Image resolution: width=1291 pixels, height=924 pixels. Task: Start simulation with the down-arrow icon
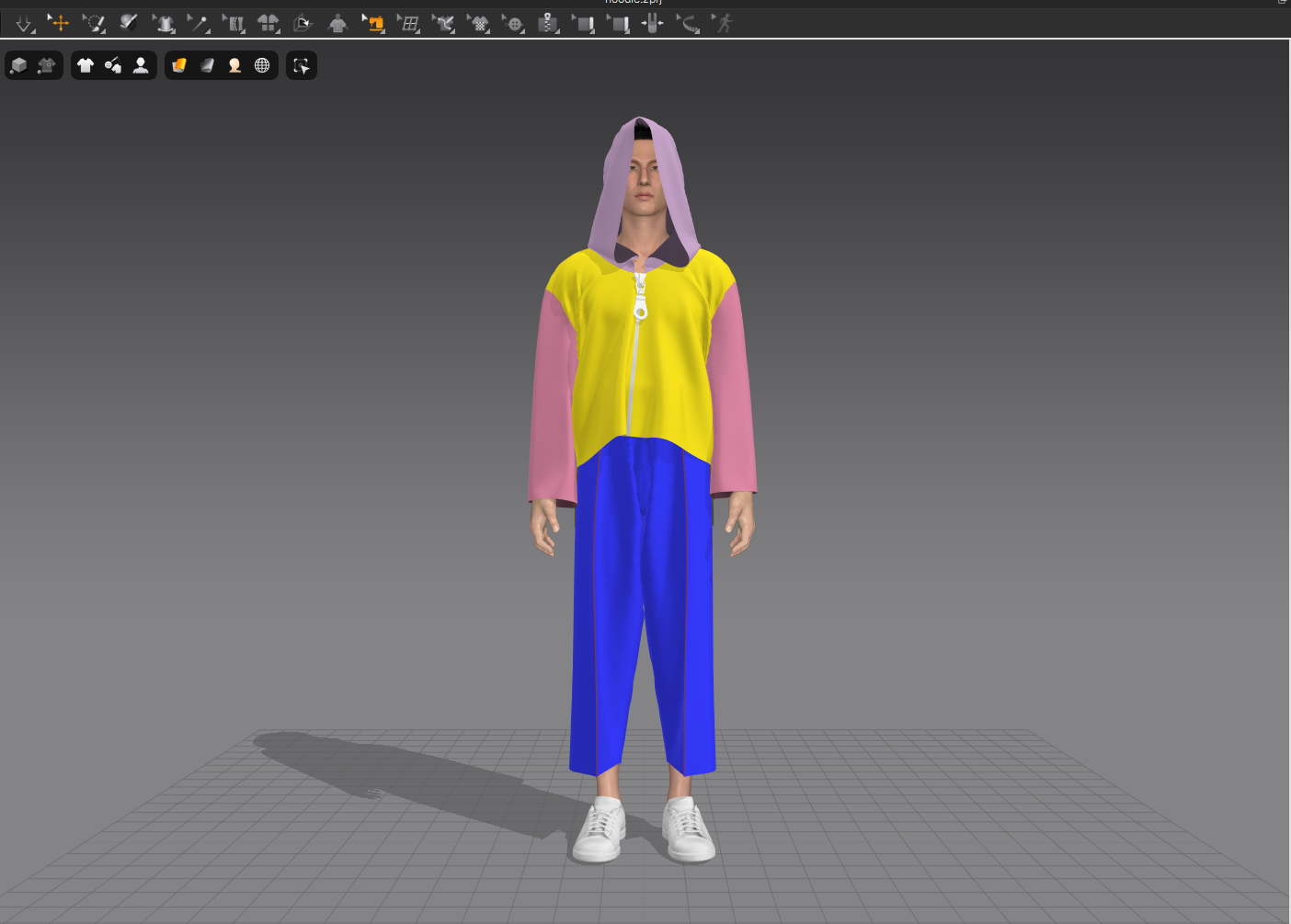pos(24,24)
